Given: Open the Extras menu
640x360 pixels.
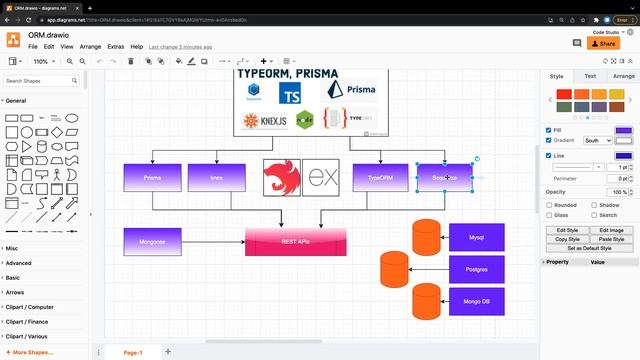Looking at the screenshot, I should pyautogui.click(x=116, y=47).
